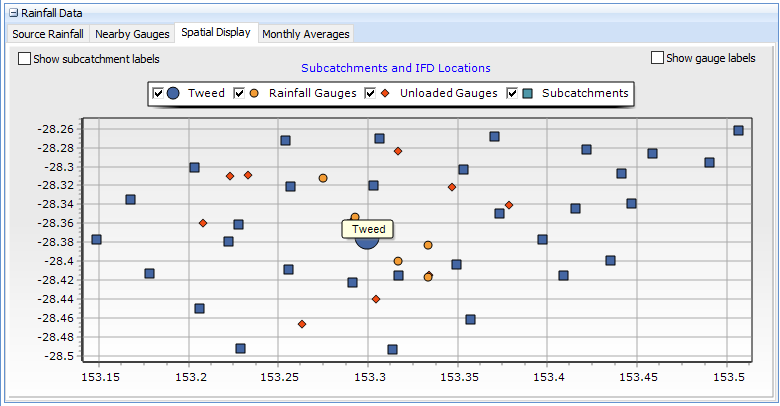Select the Monthly Averages tab
Screen dimensions: 780x406
(306, 34)
